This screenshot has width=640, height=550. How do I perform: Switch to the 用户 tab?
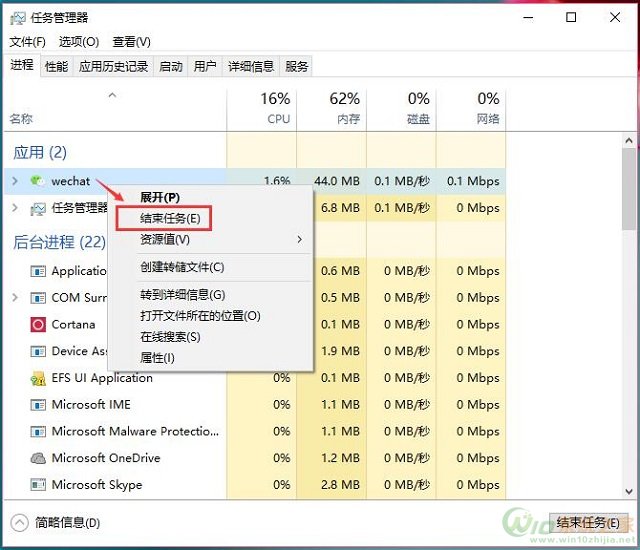(205, 66)
